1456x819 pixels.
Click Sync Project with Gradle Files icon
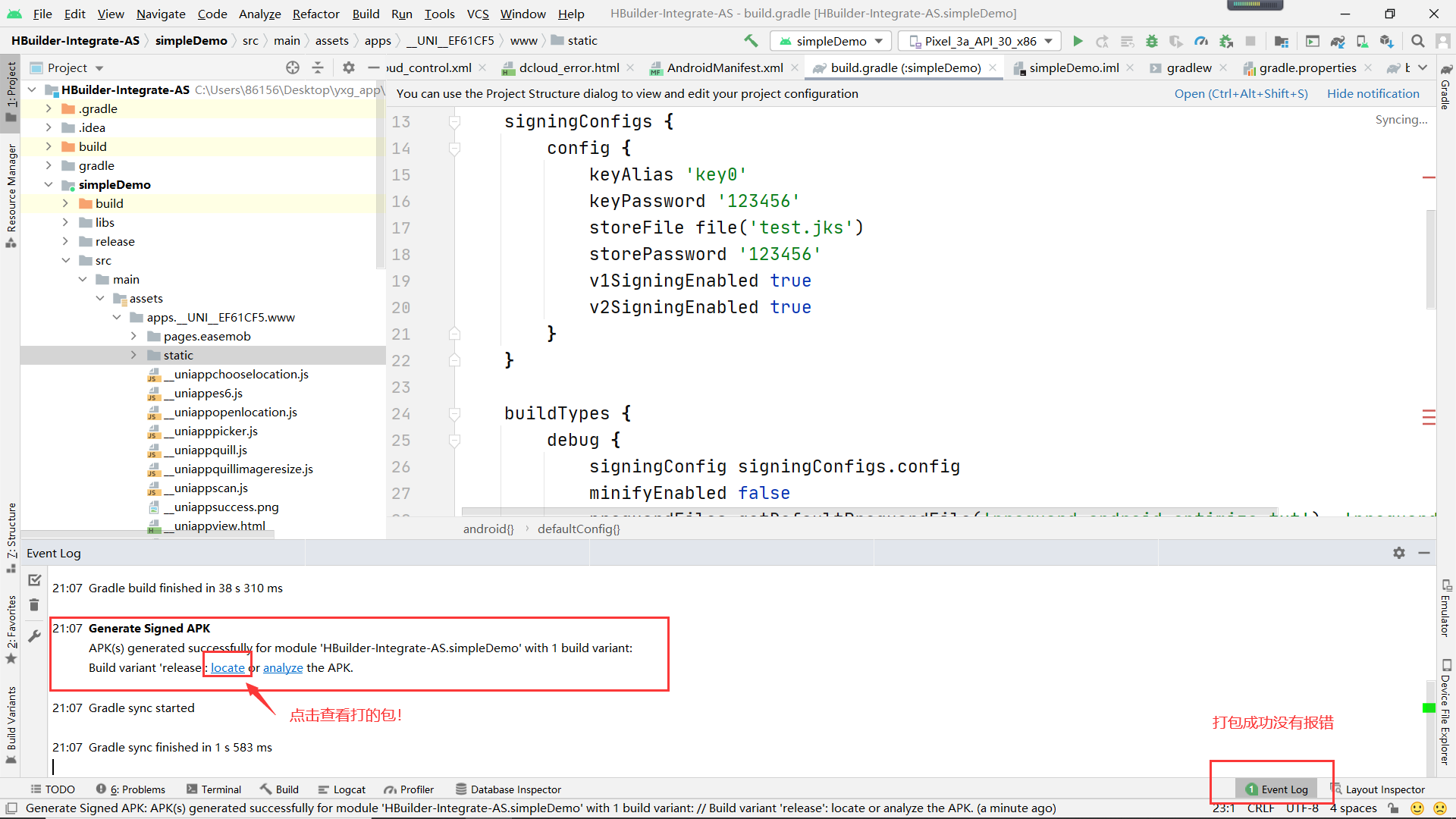coord(1338,41)
